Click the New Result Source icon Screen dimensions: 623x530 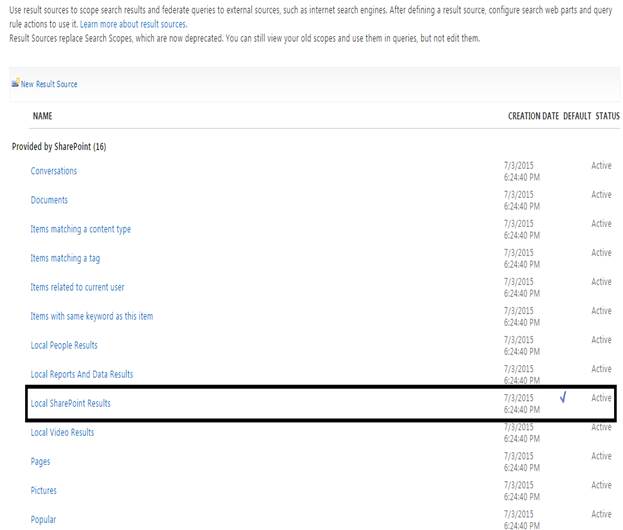click(x=15, y=83)
